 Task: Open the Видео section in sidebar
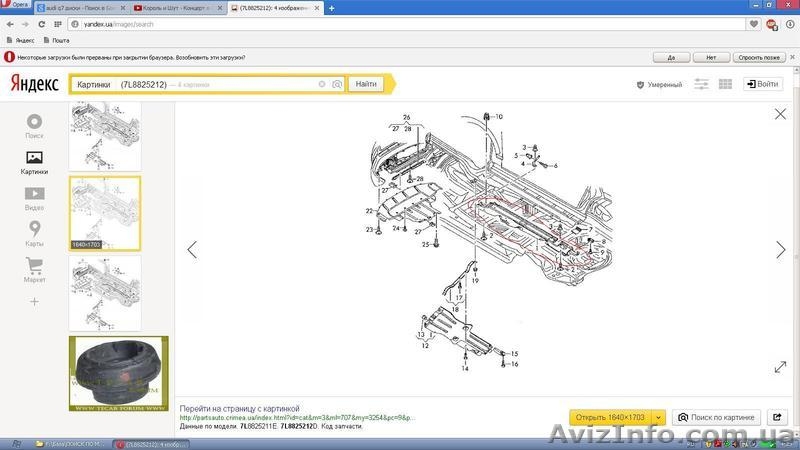point(34,197)
